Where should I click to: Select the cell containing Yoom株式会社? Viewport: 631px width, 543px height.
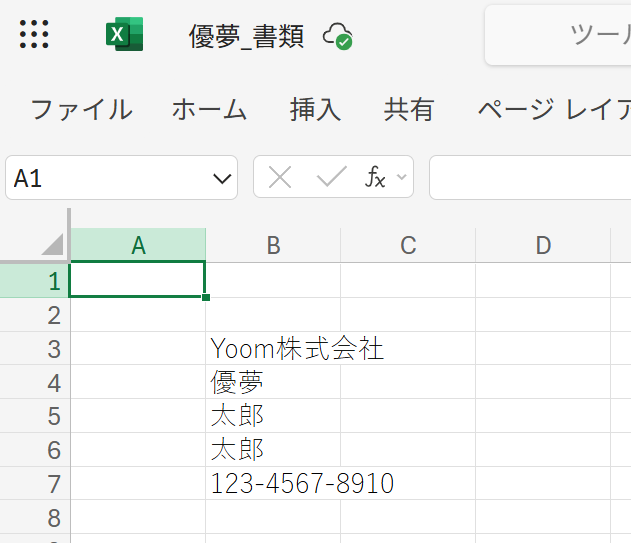tap(273, 349)
